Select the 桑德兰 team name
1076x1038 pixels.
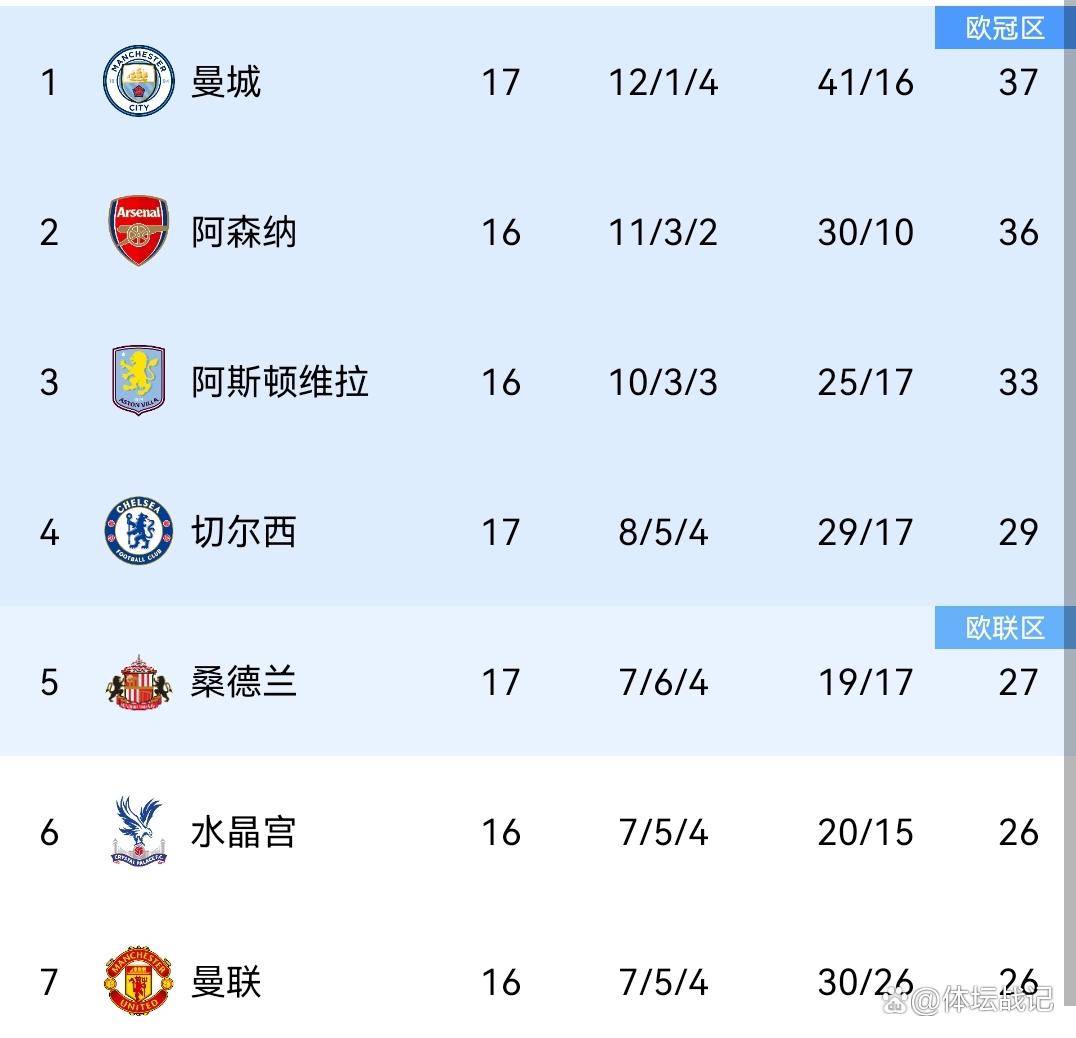pos(244,682)
